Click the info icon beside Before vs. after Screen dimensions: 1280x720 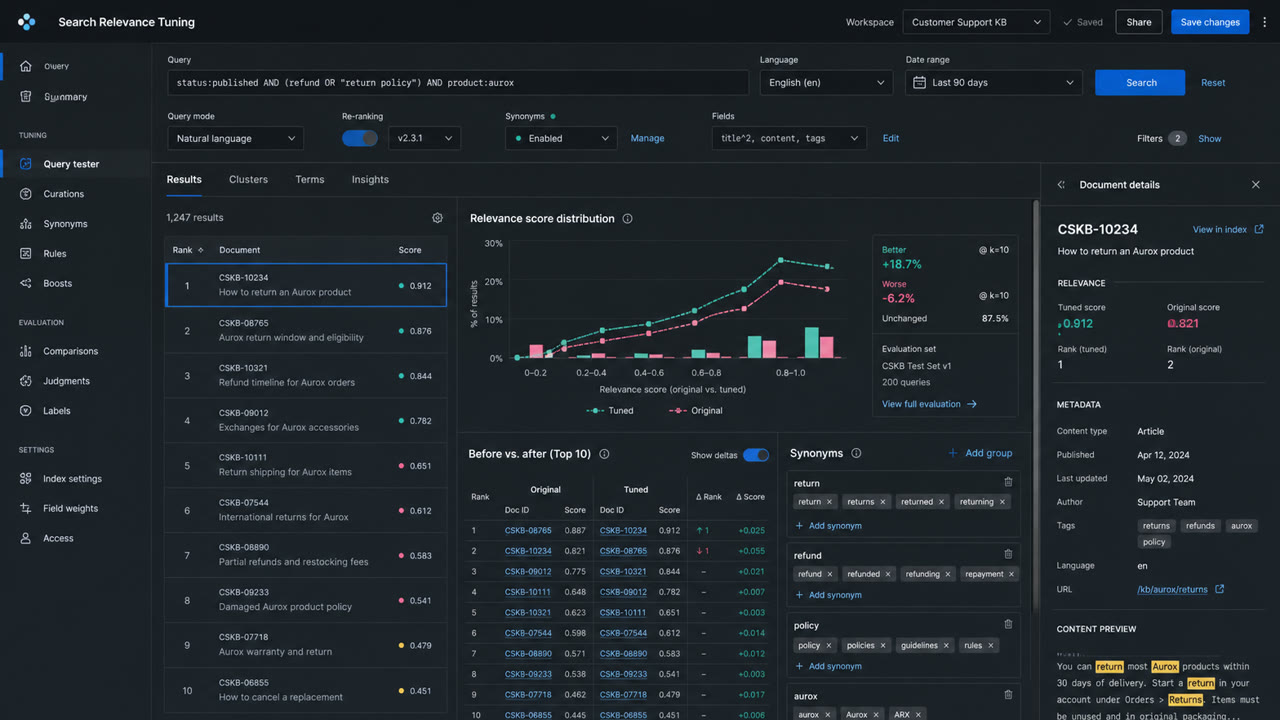(x=604, y=454)
